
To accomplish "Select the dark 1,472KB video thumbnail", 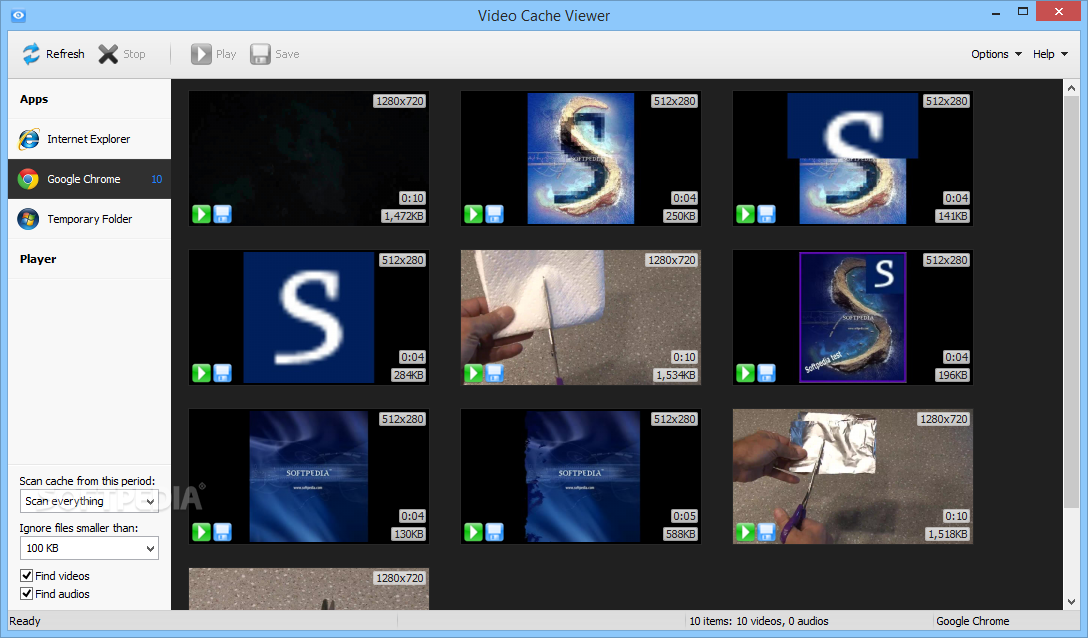I will point(309,158).
